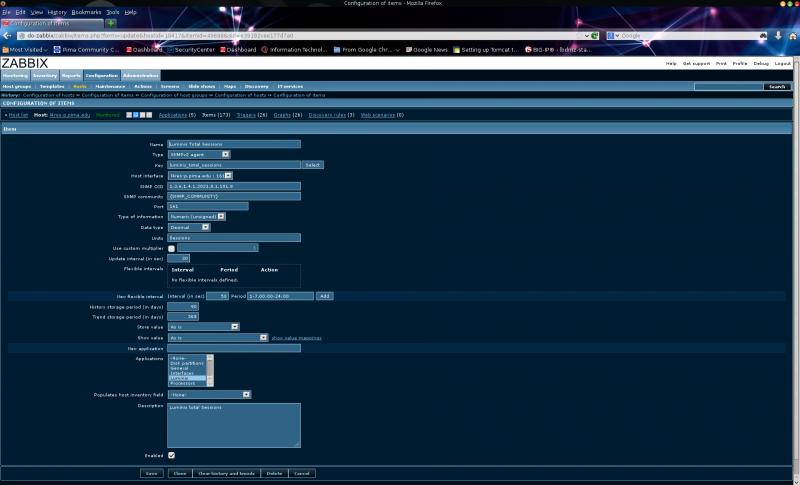Click the Applications list scrollbar
Image resolution: width=800 pixels, height=485 pixels.
tap(210, 371)
